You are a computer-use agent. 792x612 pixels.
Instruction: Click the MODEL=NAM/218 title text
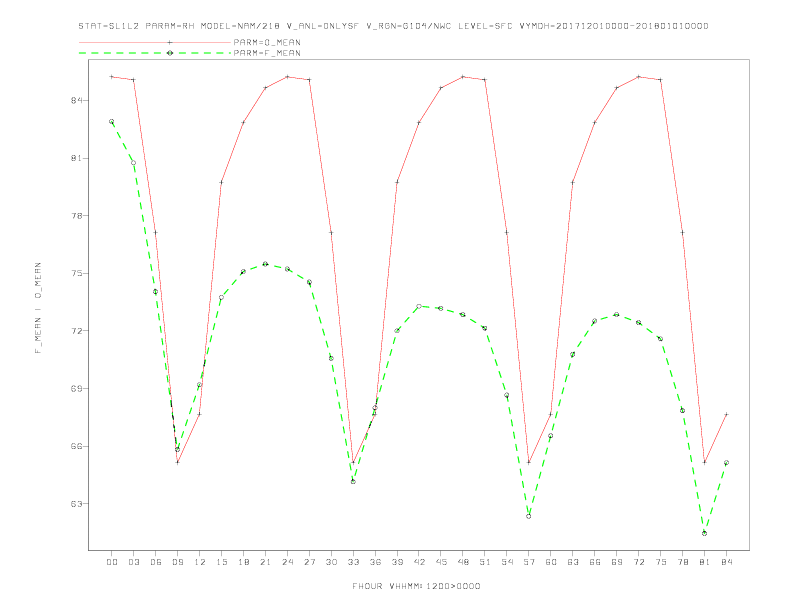(240, 26)
